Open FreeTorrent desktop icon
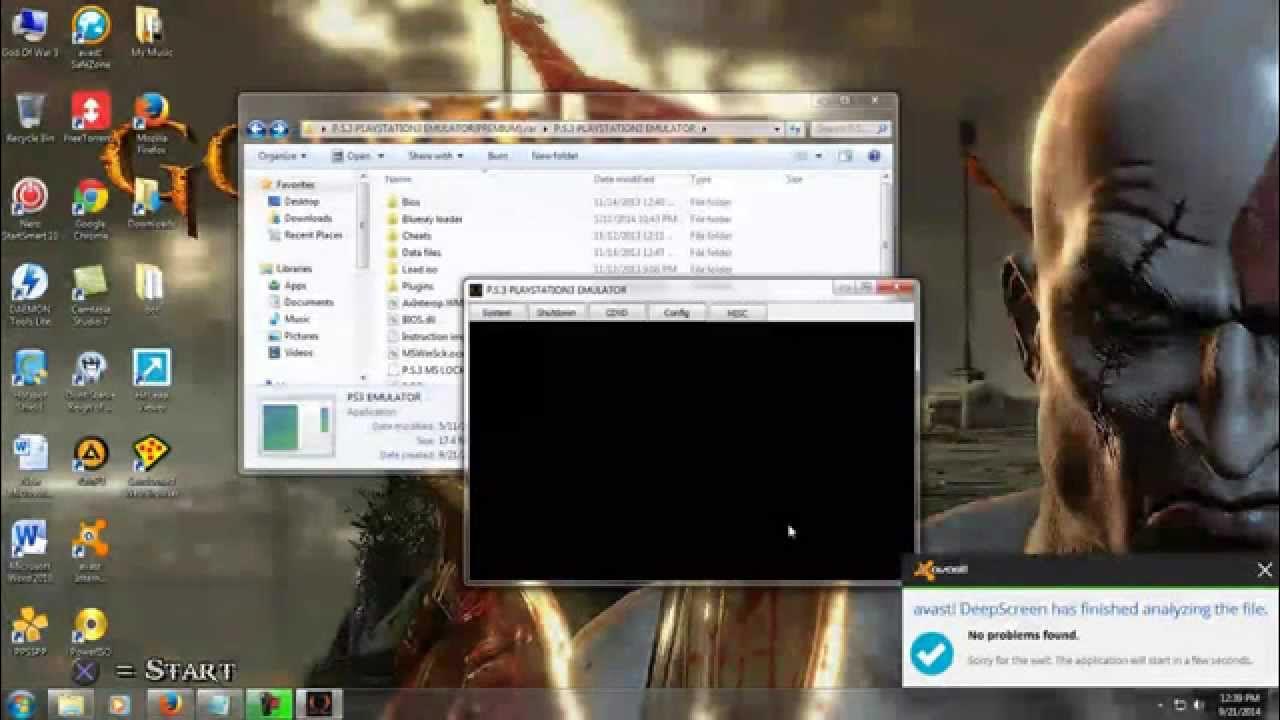1280x720 pixels. point(91,118)
